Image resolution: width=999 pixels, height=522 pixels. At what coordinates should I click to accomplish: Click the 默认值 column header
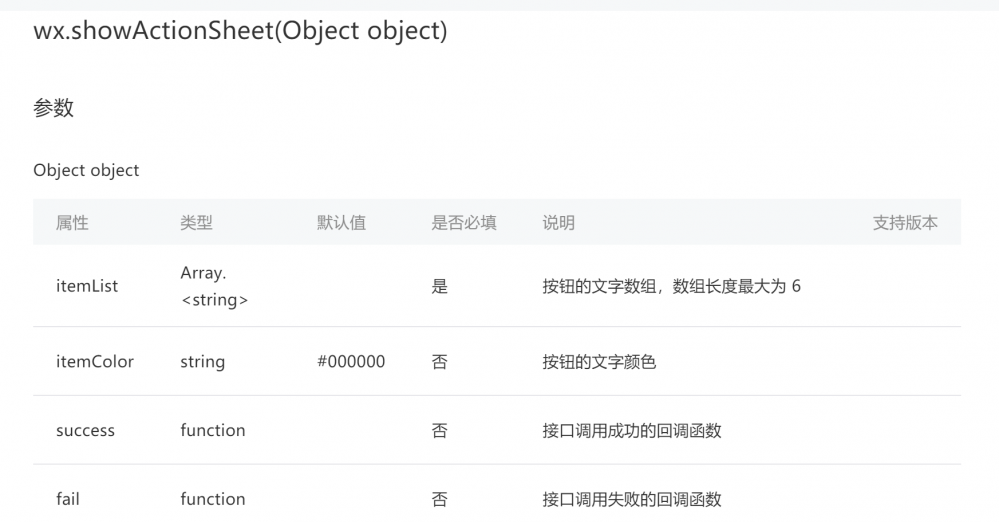click(341, 223)
